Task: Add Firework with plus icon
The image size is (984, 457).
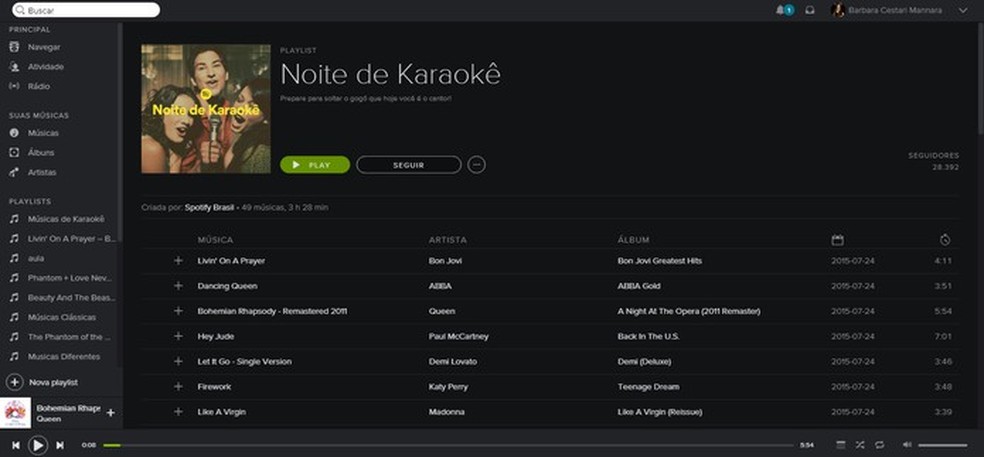Action: coord(178,387)
